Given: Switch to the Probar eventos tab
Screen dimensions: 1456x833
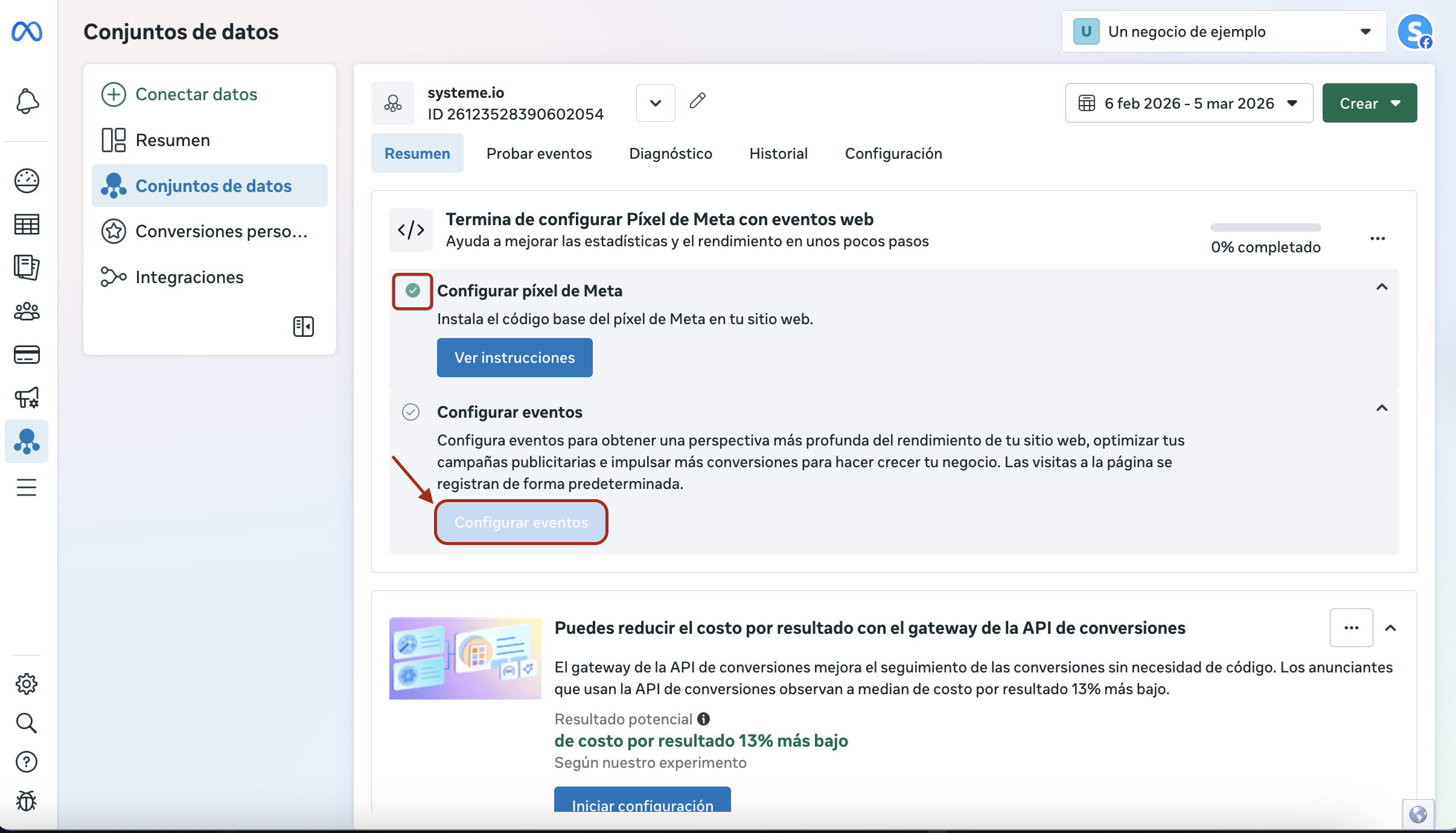Looking at the screenshot, I should (539, 153).
